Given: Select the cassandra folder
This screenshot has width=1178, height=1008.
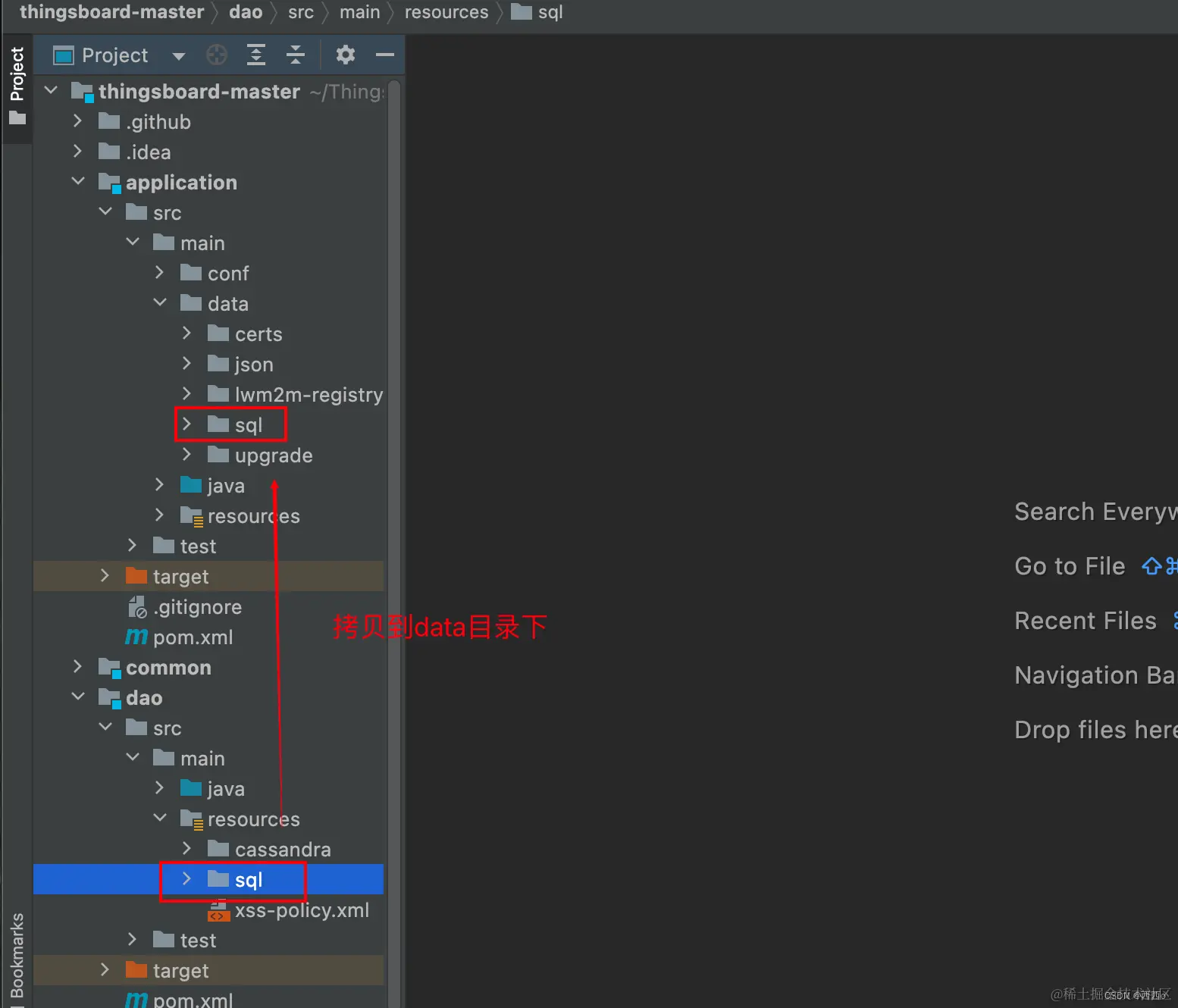Looking at the screenshot, I should pyautogui.click(x=269, y=849).
